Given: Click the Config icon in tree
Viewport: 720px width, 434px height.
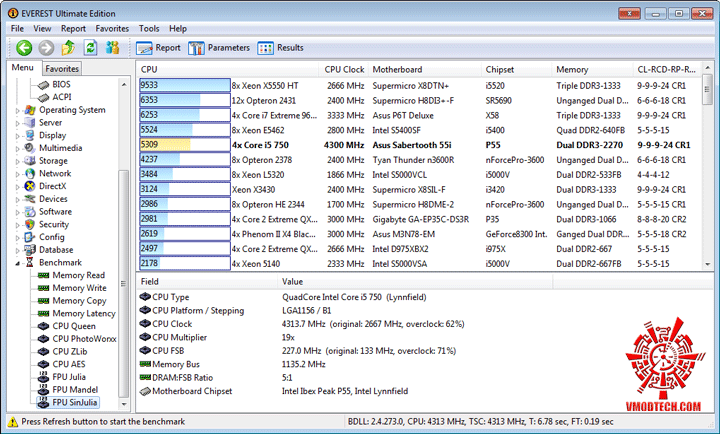Looking at the screenshot, I should tap(30, 237).
